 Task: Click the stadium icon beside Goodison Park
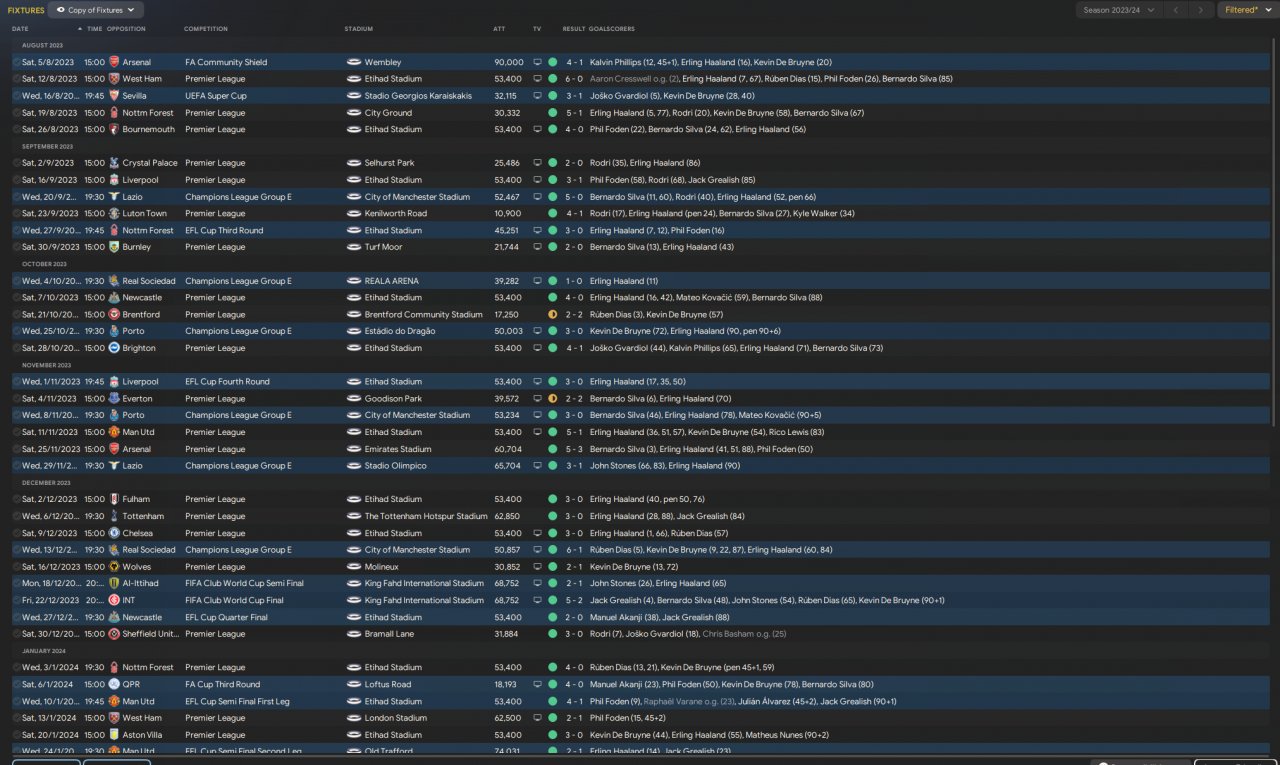coord(353,398)
